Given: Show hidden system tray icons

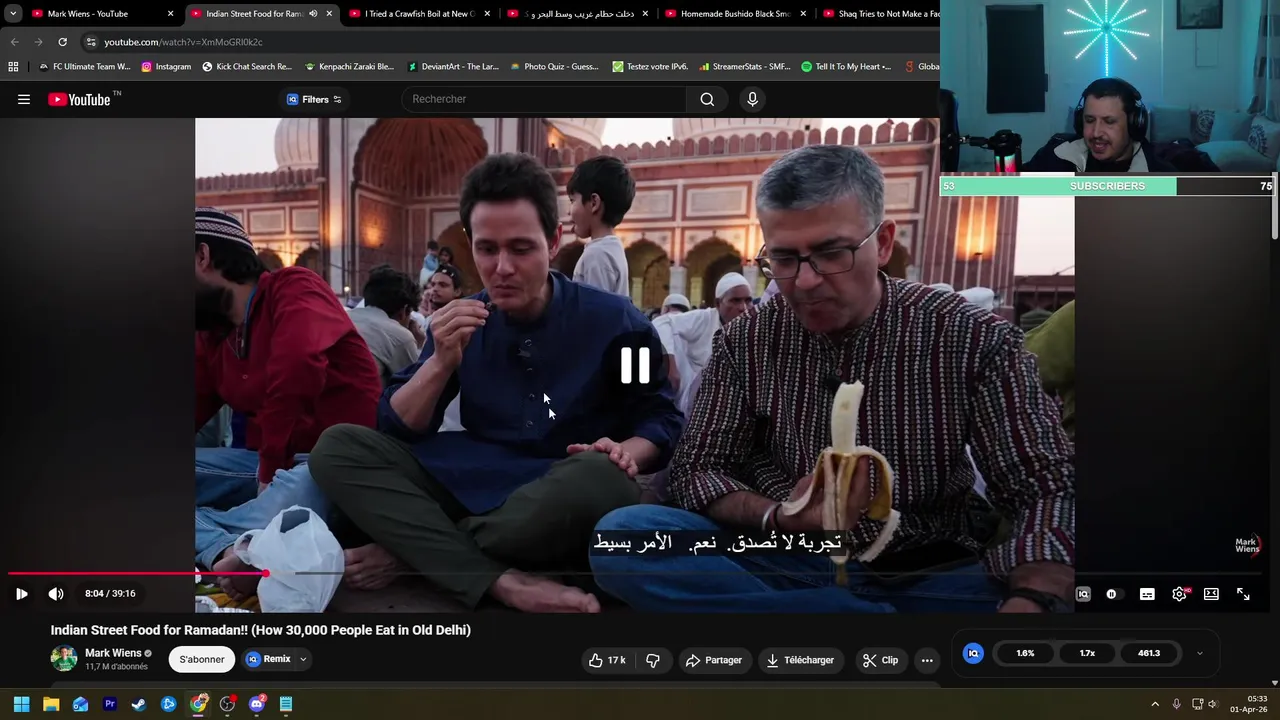Looking at the screenshot, I should (x=1155, y=704).
